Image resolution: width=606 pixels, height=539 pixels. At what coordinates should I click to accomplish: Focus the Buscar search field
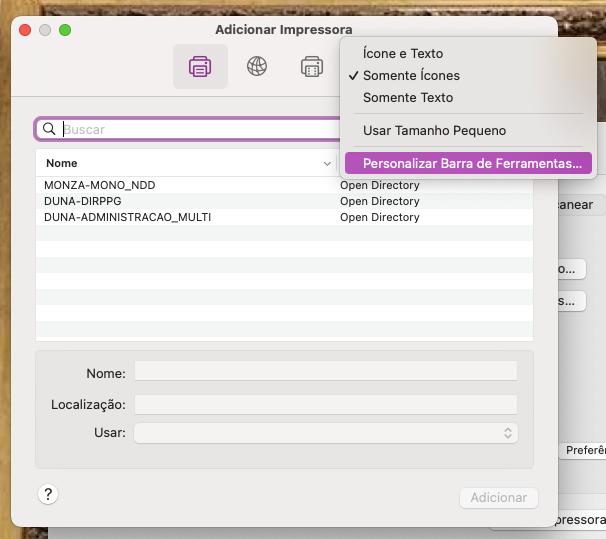tap(200, 129)
